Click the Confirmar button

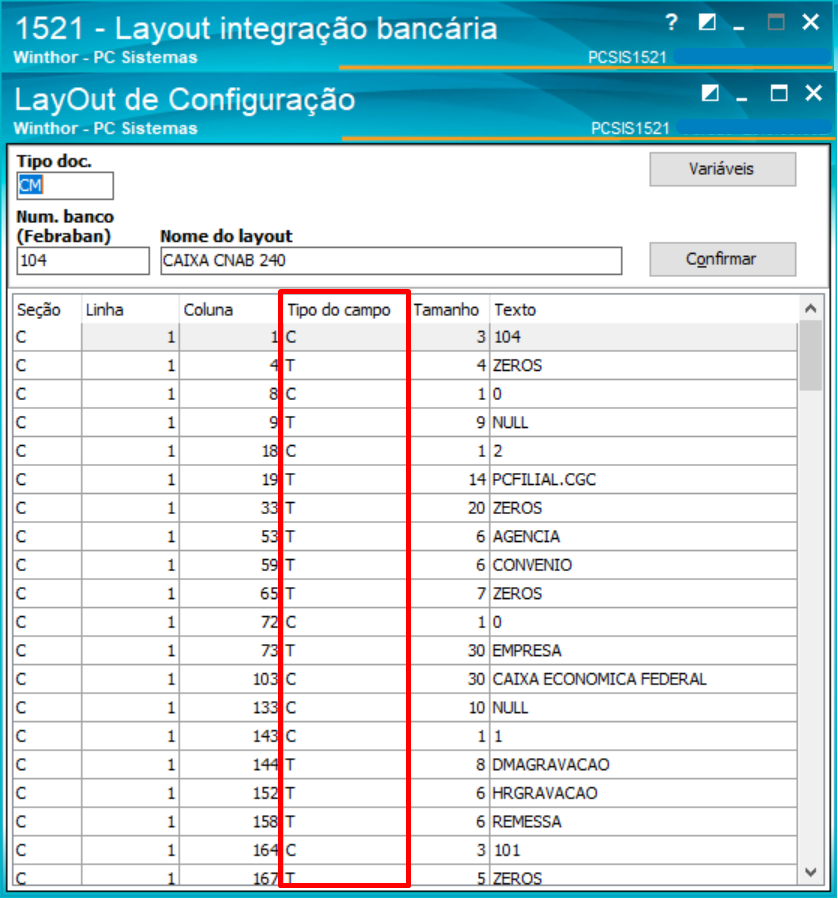pyautogui.click(x=723, y=259)
